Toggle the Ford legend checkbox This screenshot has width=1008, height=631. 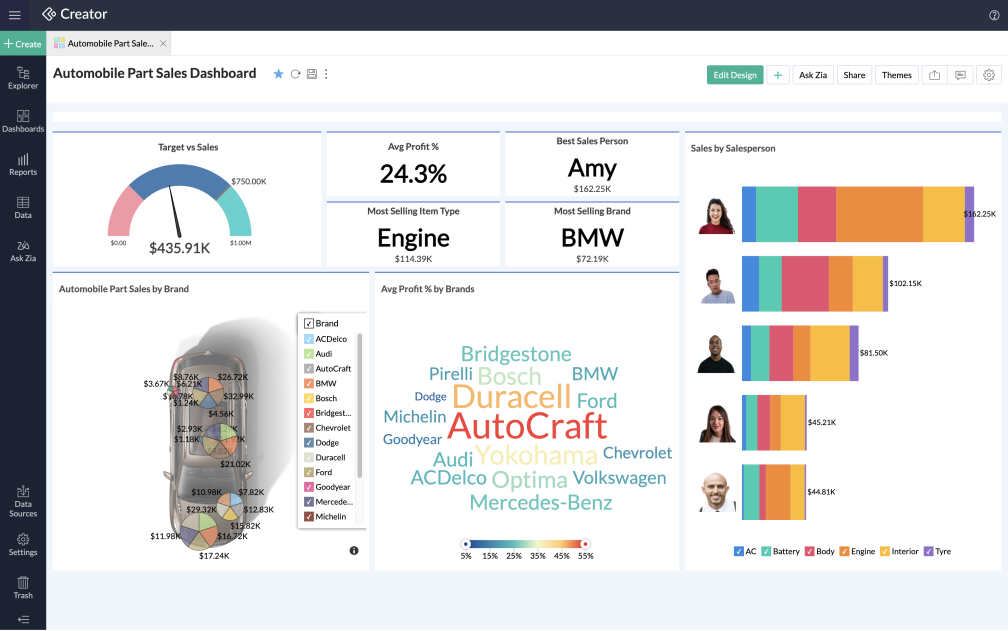309,472
